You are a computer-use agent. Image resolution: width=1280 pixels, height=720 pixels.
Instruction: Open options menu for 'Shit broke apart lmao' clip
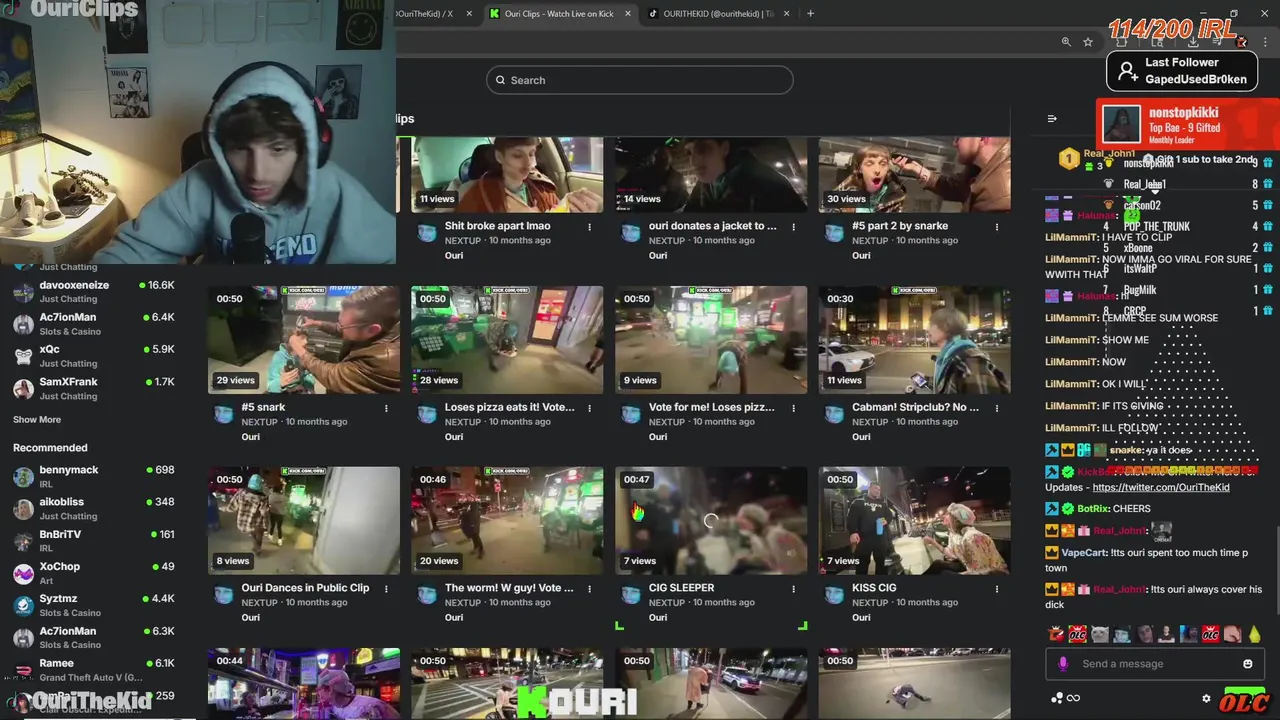[590, 227]
